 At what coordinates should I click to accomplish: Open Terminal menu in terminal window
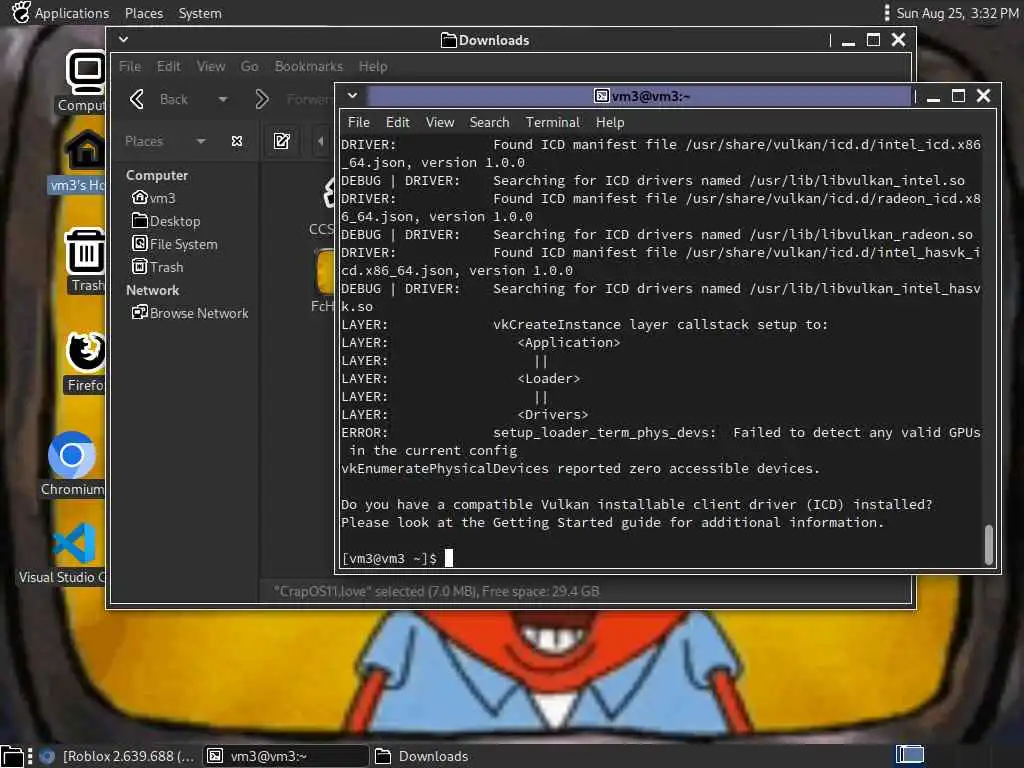552,122
